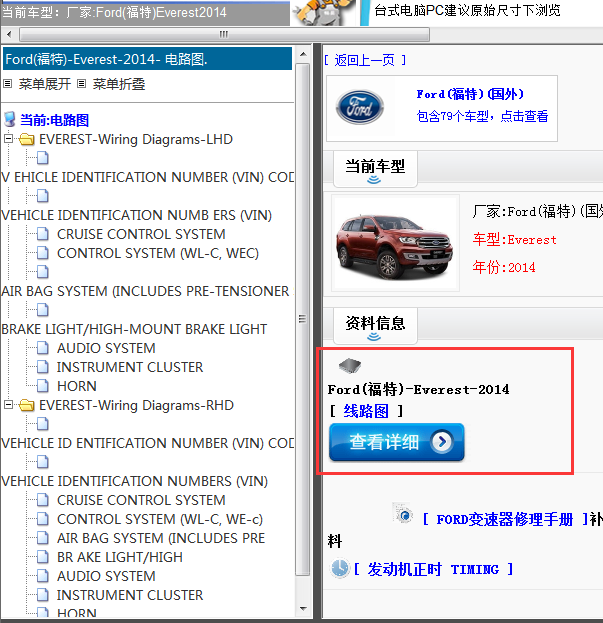
Task: Open the 线路图 link
Action: tap(366, 411)
